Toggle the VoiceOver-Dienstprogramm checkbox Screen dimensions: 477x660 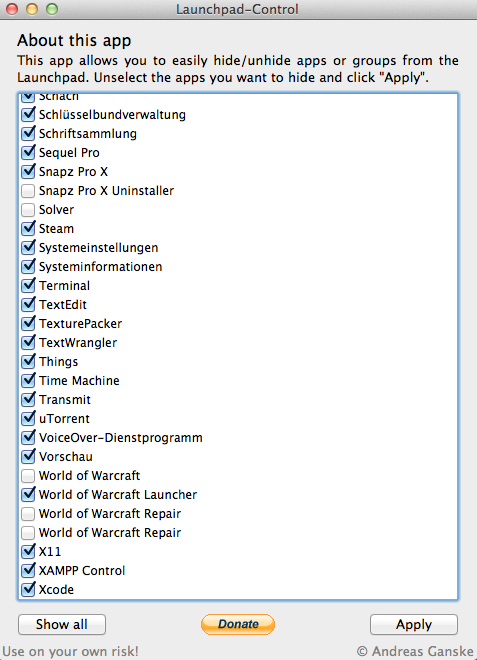28,437
